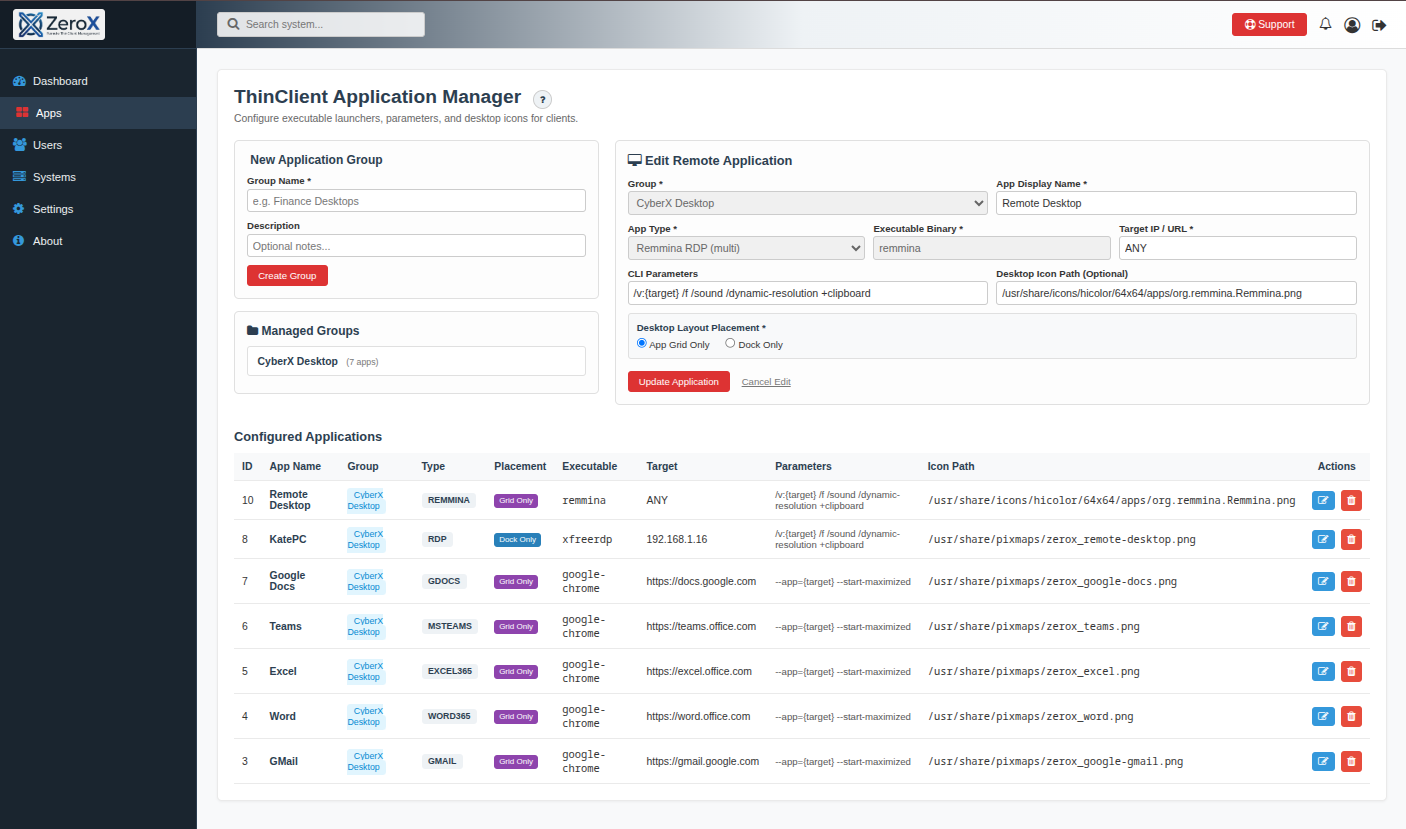1406x829 pixels.
Task: Click the Placement column header
Action: 520,466
